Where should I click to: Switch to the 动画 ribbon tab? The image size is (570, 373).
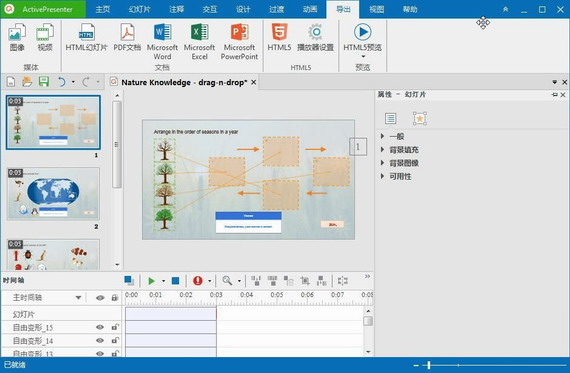click(x=310, y=9)
